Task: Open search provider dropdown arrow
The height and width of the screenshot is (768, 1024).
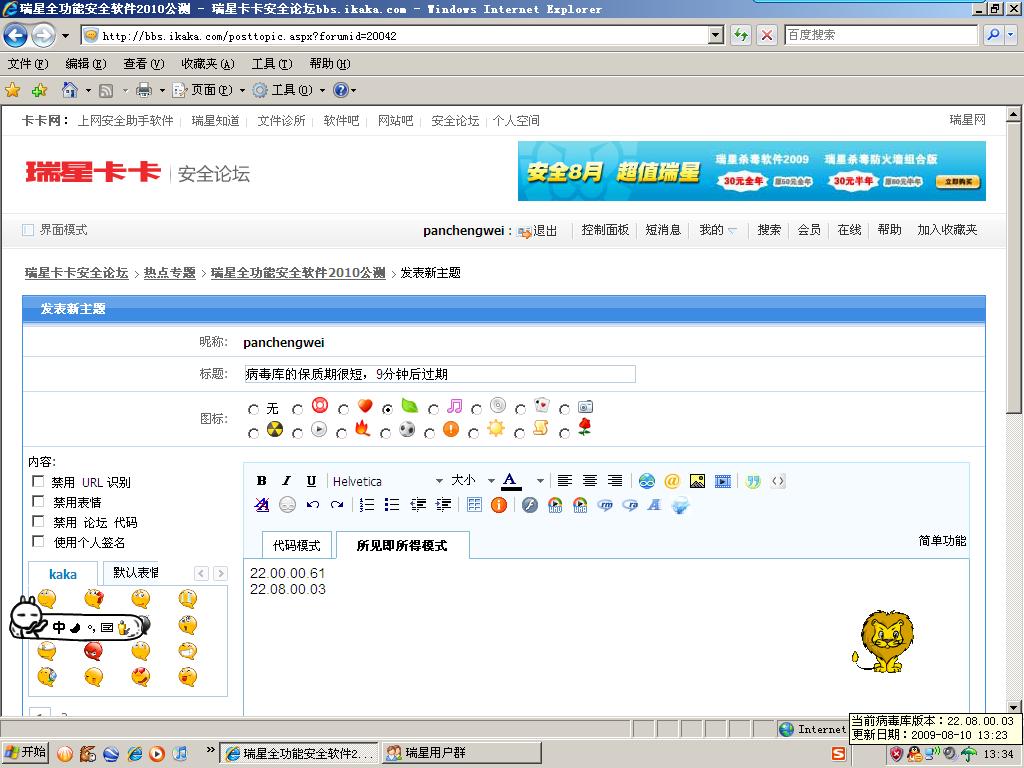Action: [x=1011, y=35]
